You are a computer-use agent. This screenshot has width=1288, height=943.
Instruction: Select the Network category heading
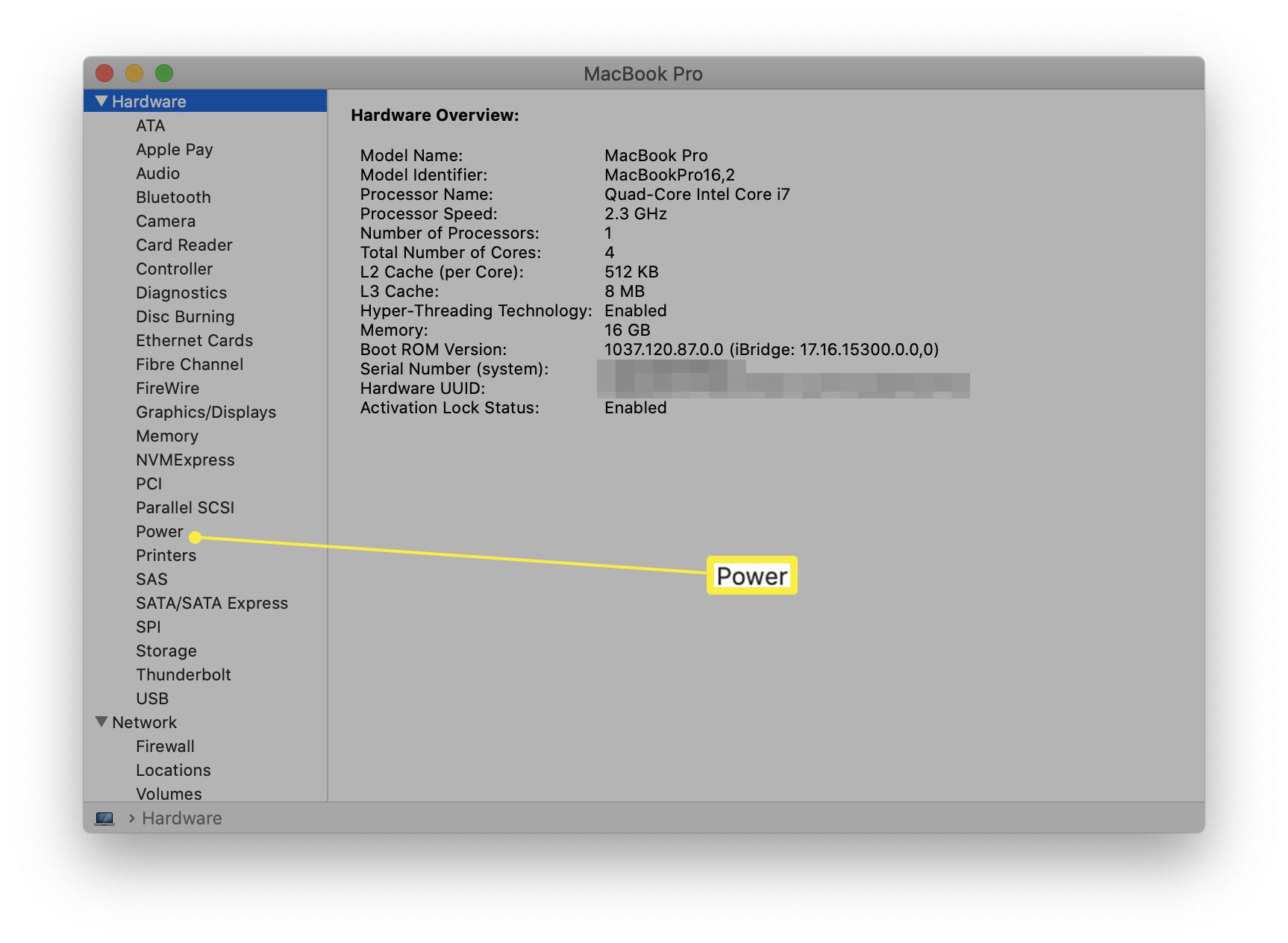[x=144, y=722]
